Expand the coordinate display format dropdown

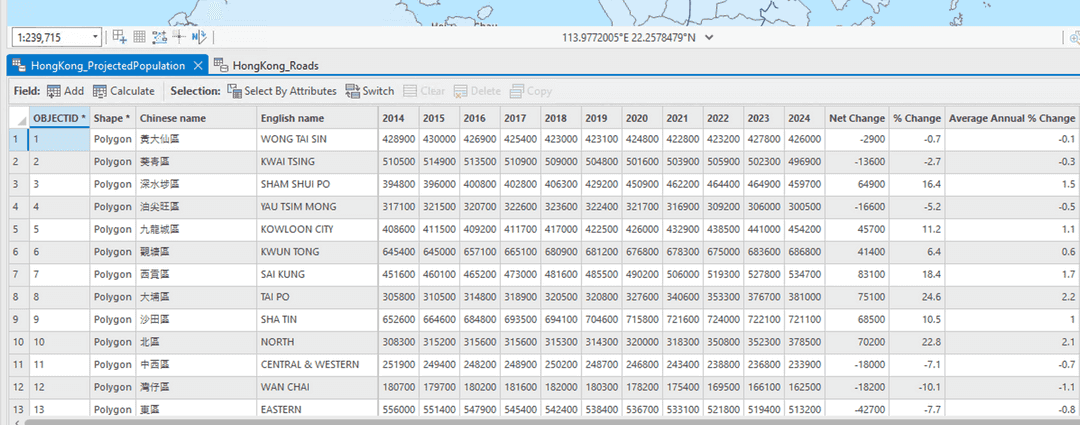pos(709,37)
